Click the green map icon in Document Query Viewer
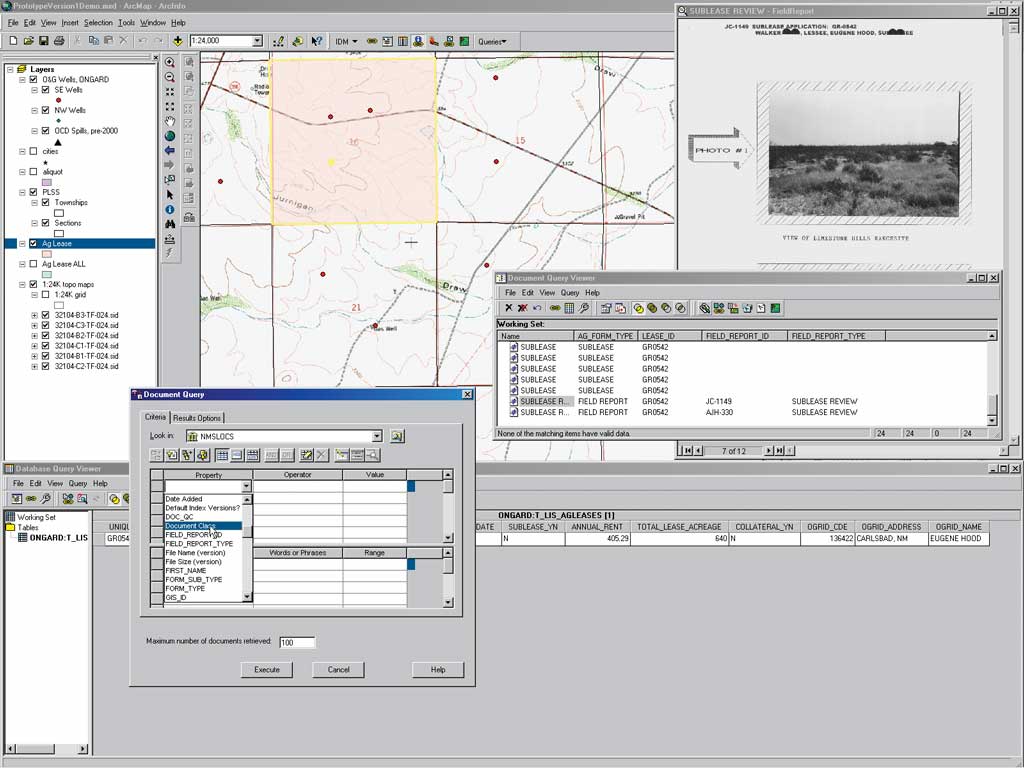 coord(775,308)
